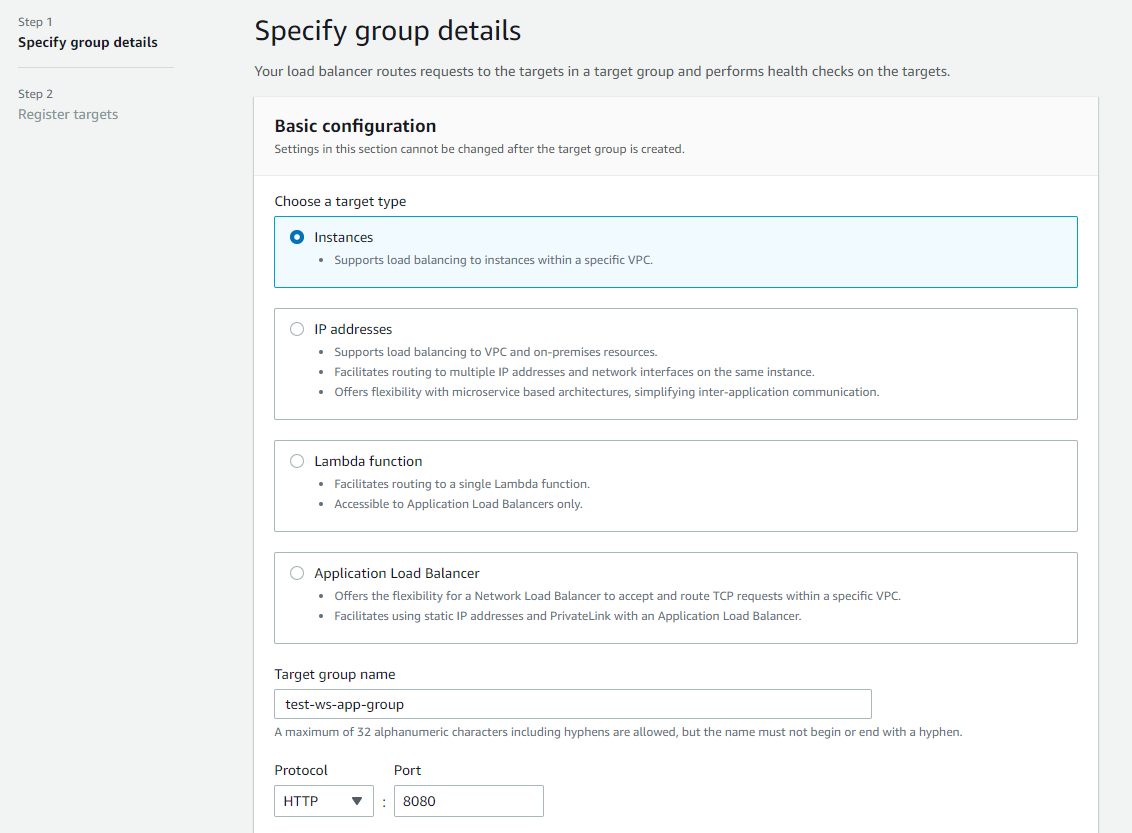
Task: Click the Port field label
Action: tap(407, 770)
